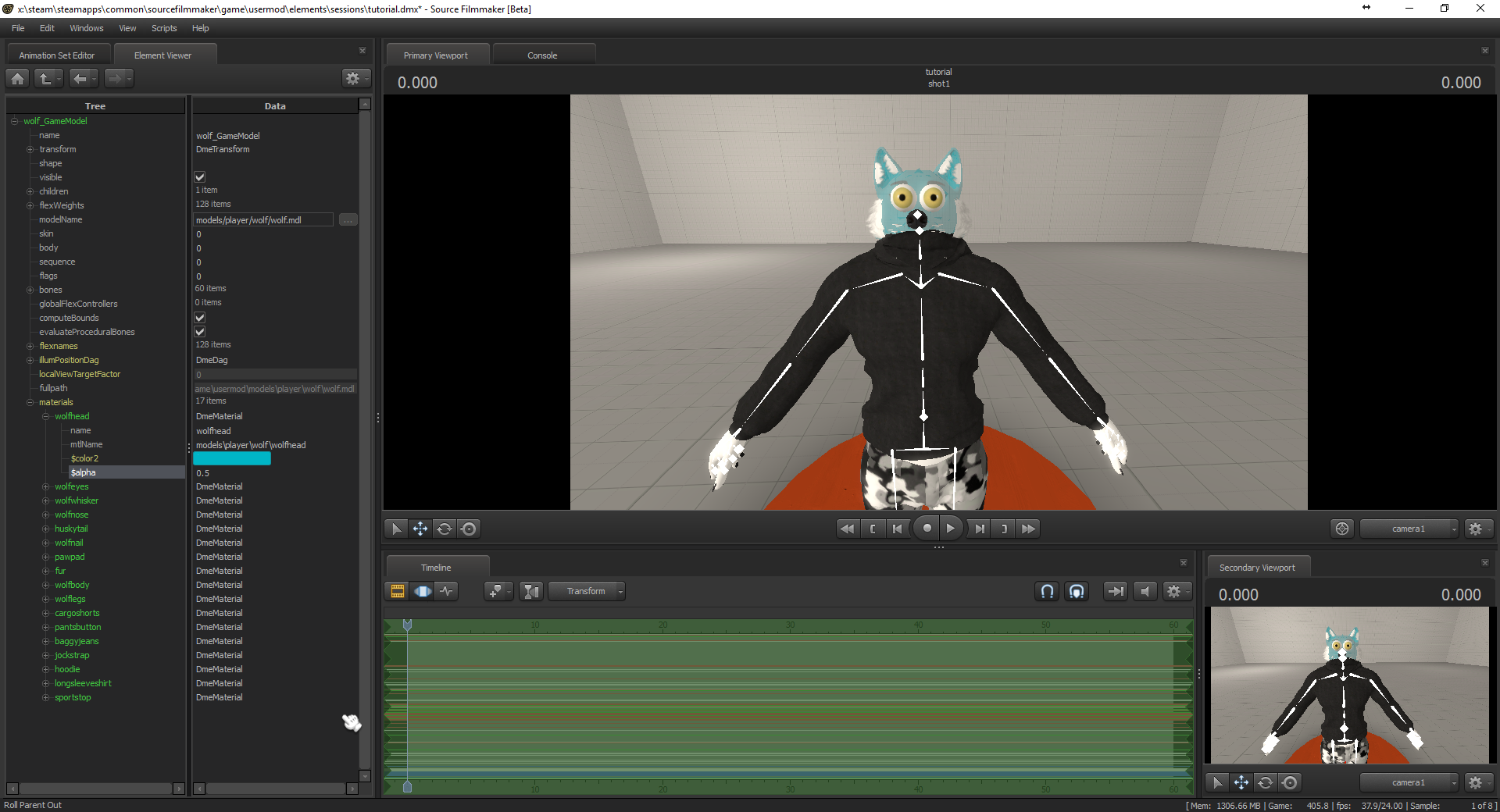Open the File menu

coord(18,28)
